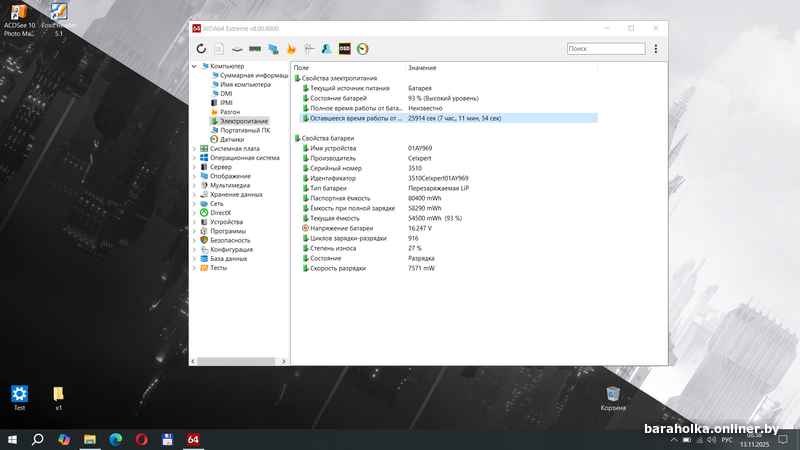Launch the flame stability test icon

(291, 48)
